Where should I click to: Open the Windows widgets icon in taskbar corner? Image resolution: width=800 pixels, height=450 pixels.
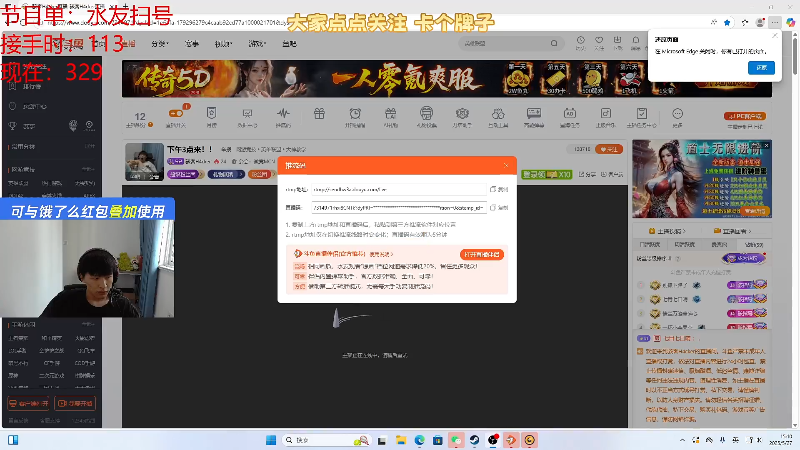coord(13,440)
